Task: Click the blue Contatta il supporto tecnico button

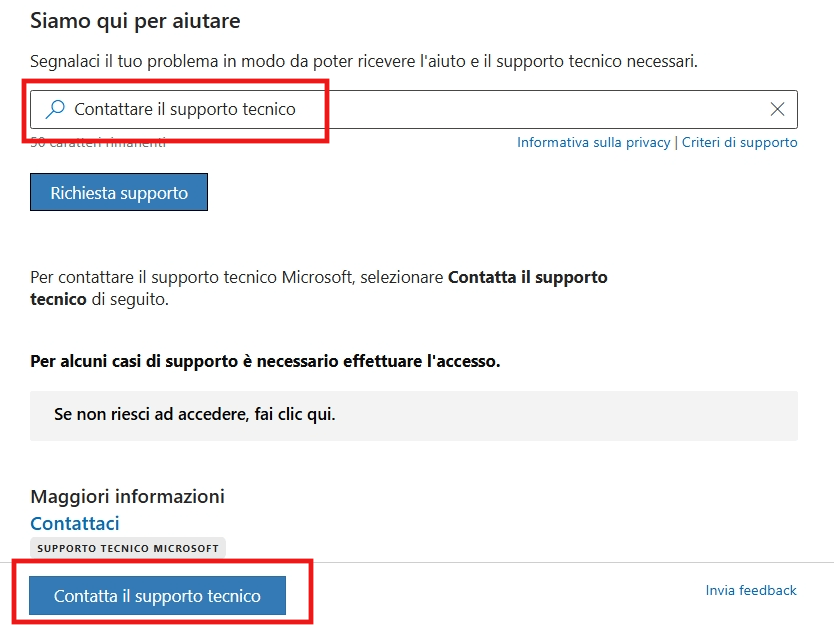Action: [157, 596]
